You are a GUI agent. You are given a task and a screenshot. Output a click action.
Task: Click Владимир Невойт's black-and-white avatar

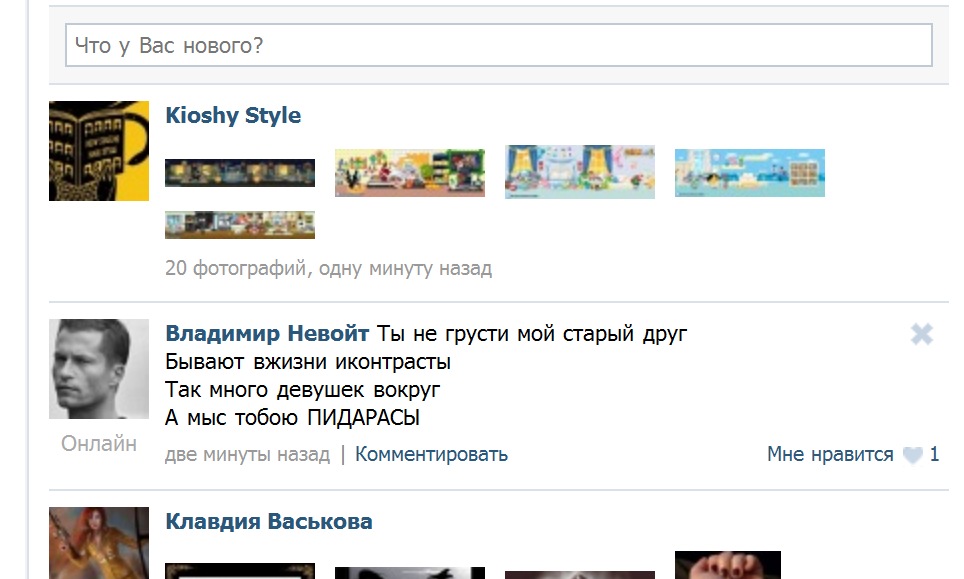(x=99, y=369)
